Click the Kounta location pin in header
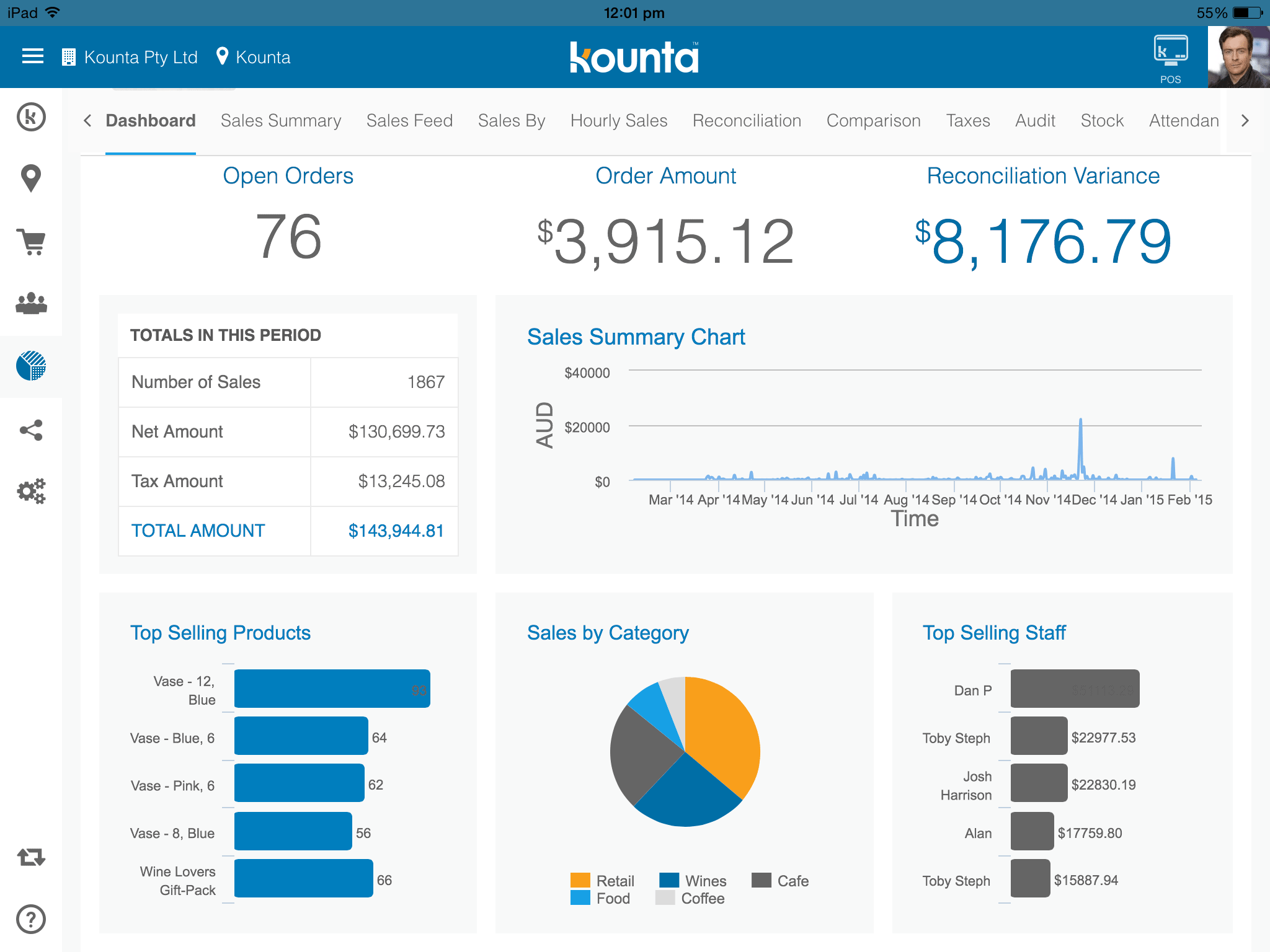The height and width of the screenshot is (952, 1270). tap(222, 56)
